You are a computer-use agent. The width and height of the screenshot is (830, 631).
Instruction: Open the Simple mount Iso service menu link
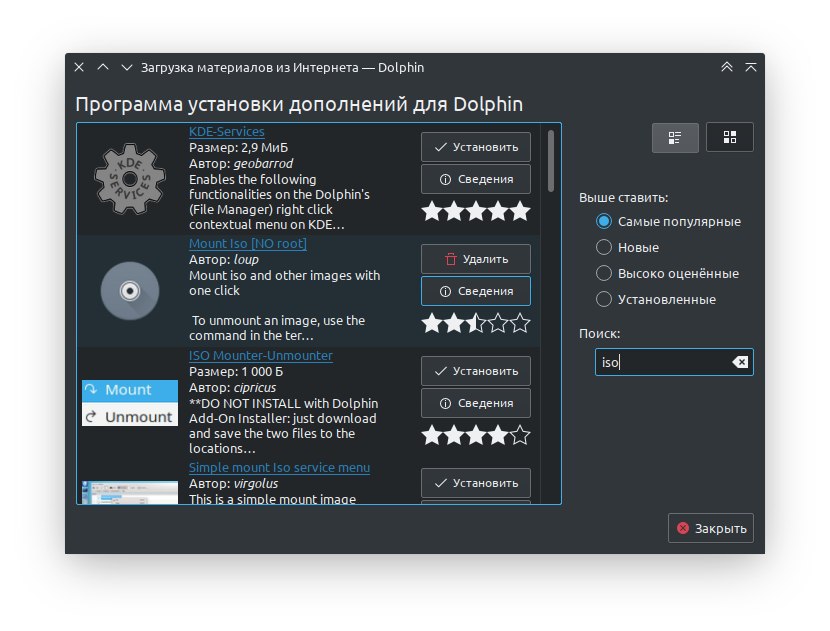coord(279,468)
